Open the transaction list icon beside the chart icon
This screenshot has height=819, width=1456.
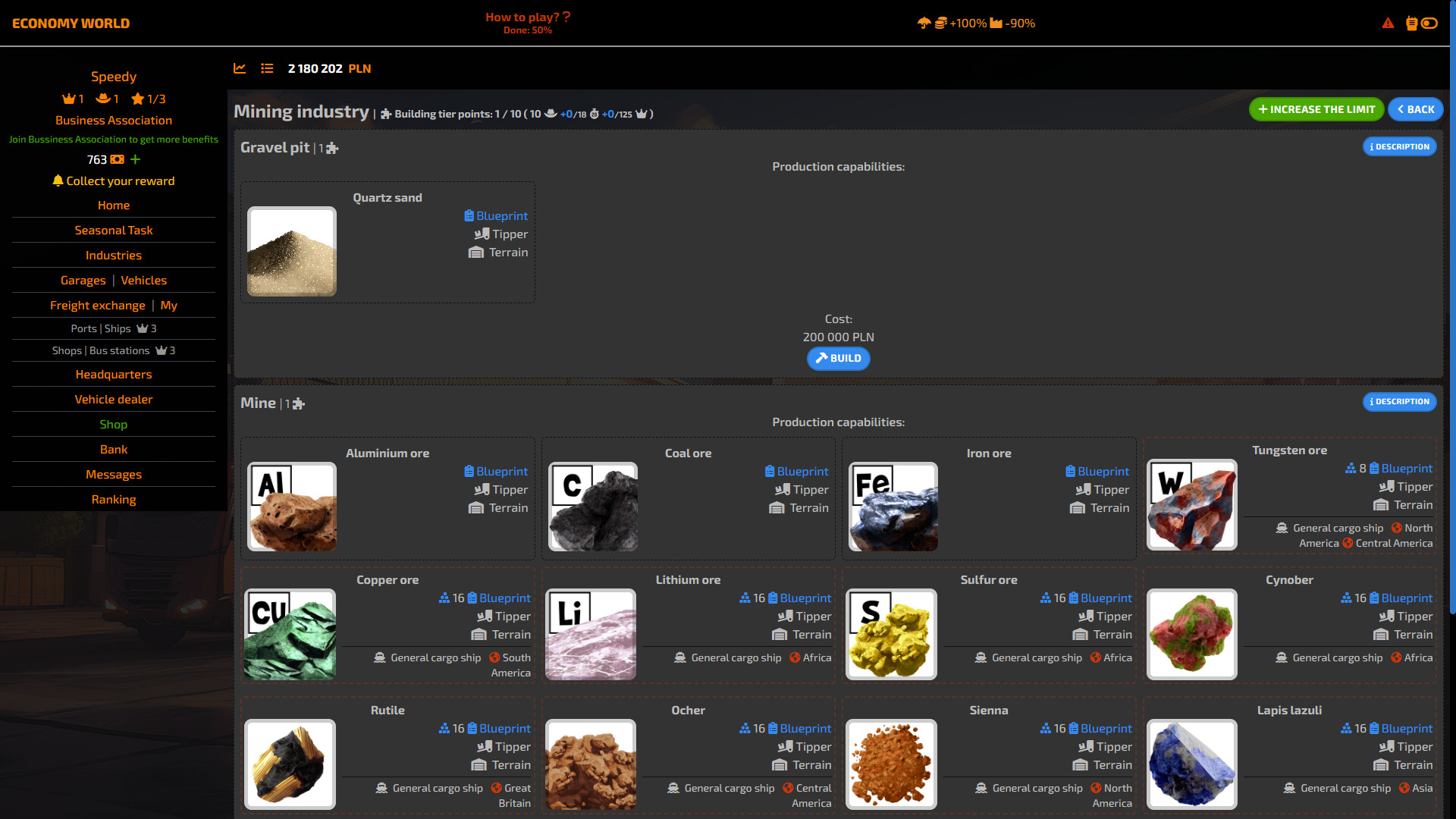click(267, 68)
